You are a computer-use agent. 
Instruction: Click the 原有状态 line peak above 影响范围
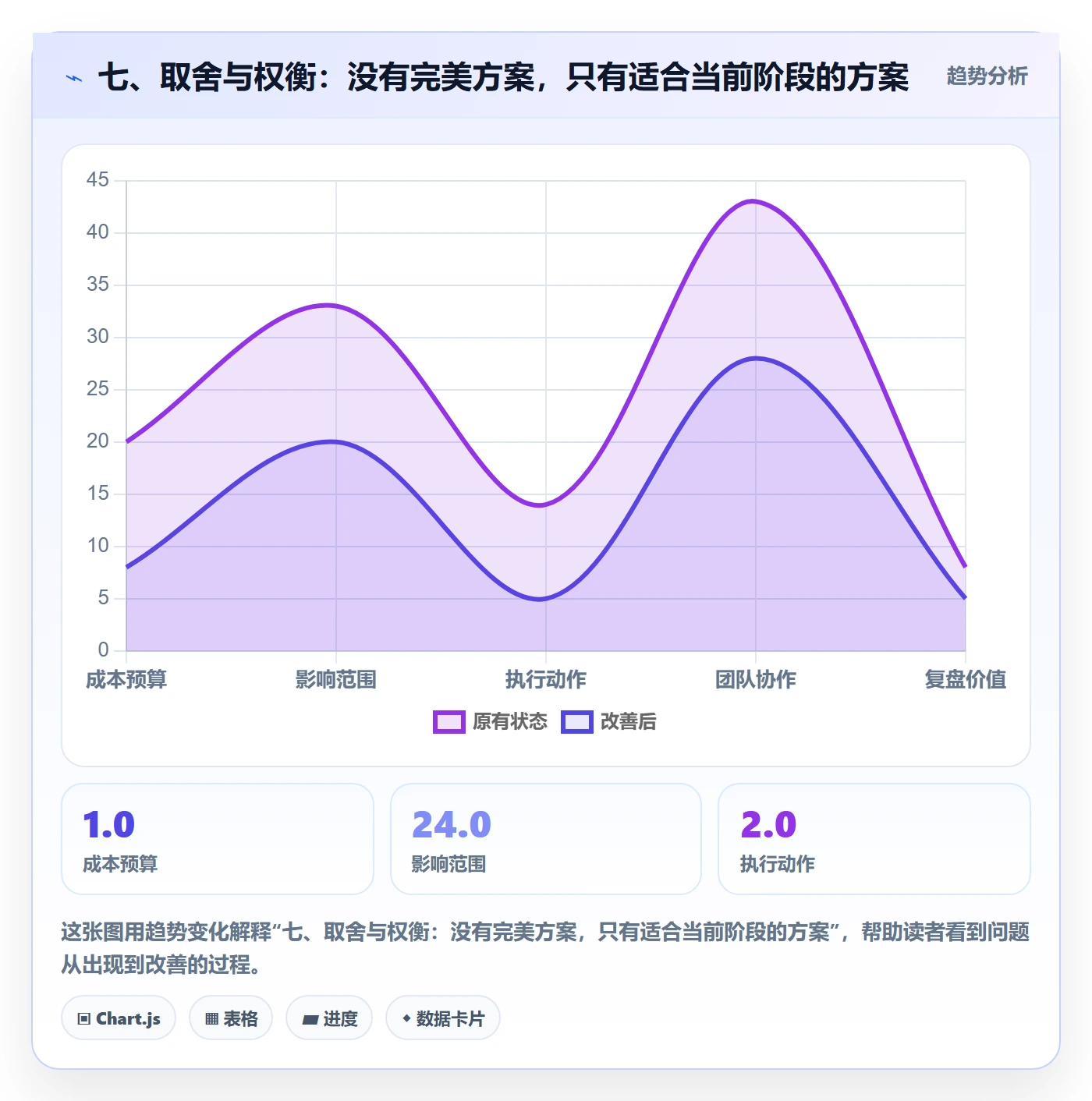point(331,305)
